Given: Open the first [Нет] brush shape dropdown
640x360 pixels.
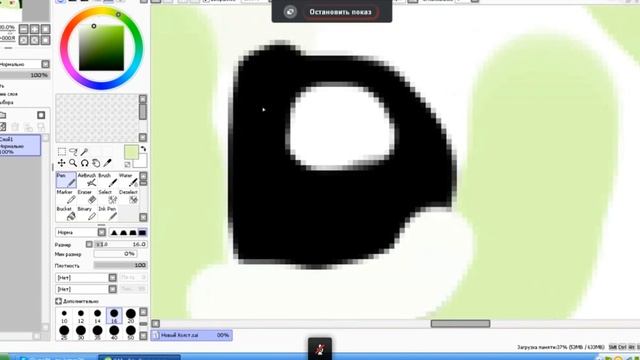Looking at the screenshot, I should click(x=86, y=278).
